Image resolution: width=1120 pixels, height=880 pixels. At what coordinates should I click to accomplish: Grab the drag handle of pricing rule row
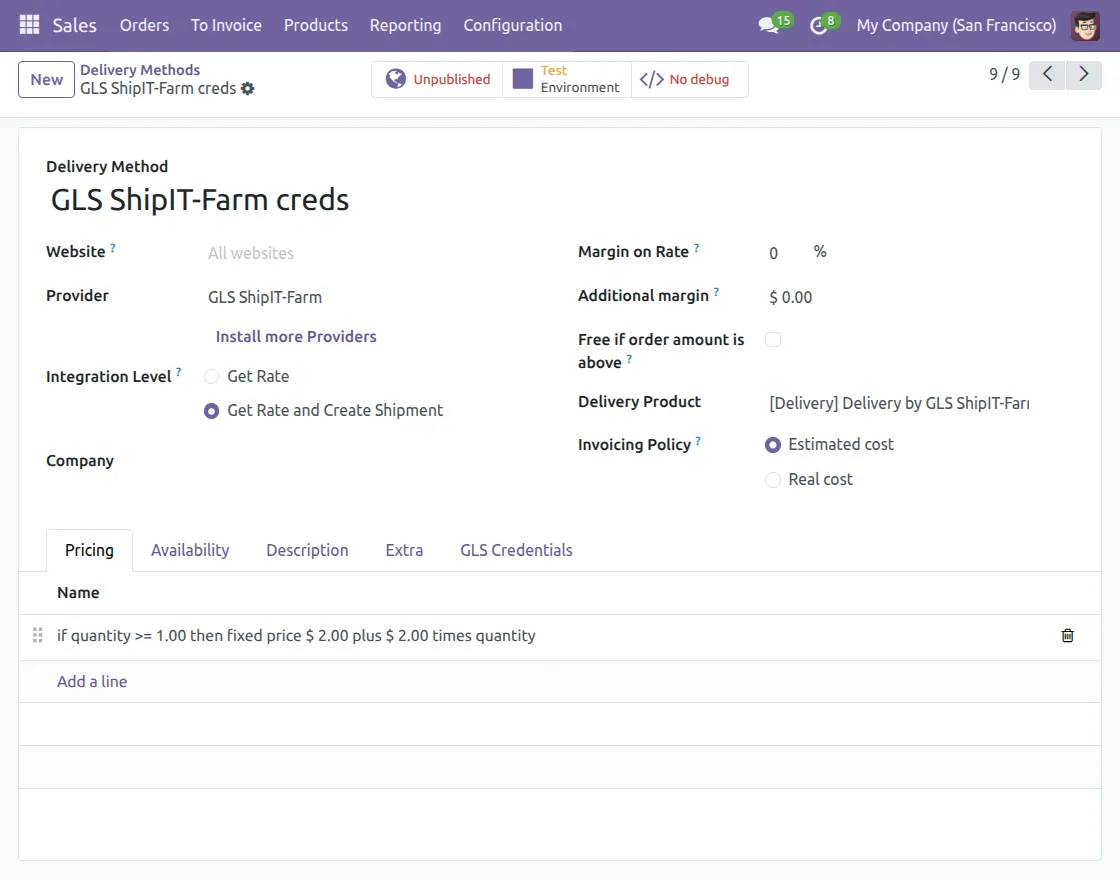click(38, 635)
